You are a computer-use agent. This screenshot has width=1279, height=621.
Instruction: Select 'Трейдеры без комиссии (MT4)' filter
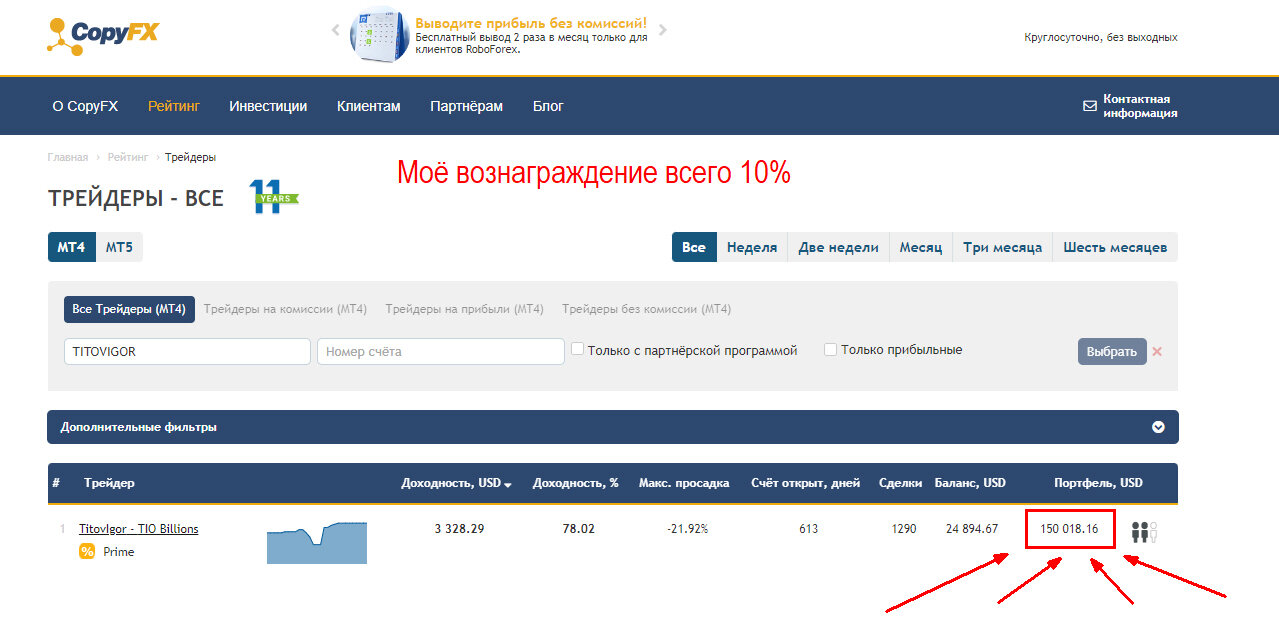[646, 310]
